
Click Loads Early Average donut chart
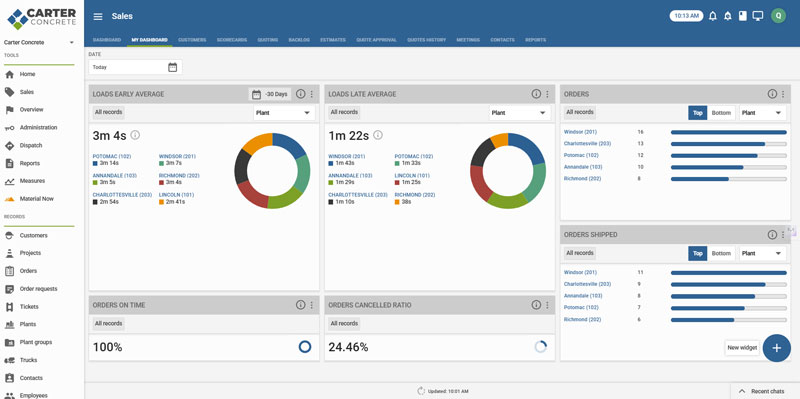pos(272,170)
